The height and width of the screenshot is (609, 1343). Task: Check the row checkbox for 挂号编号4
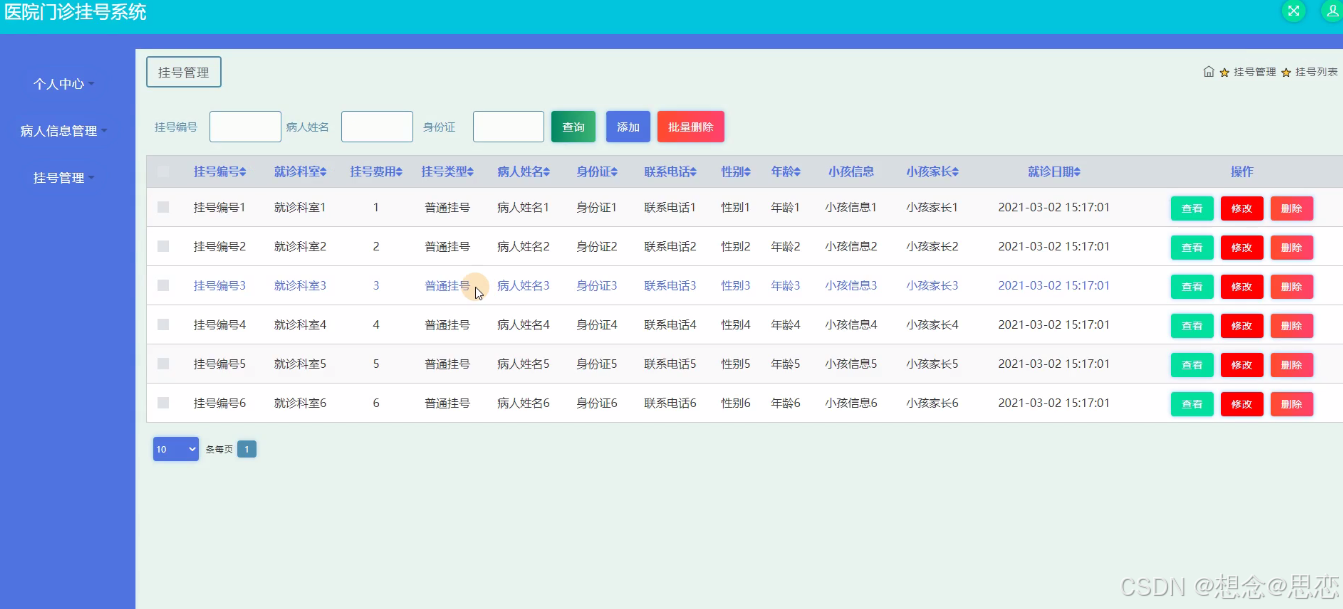pos(163,324)
